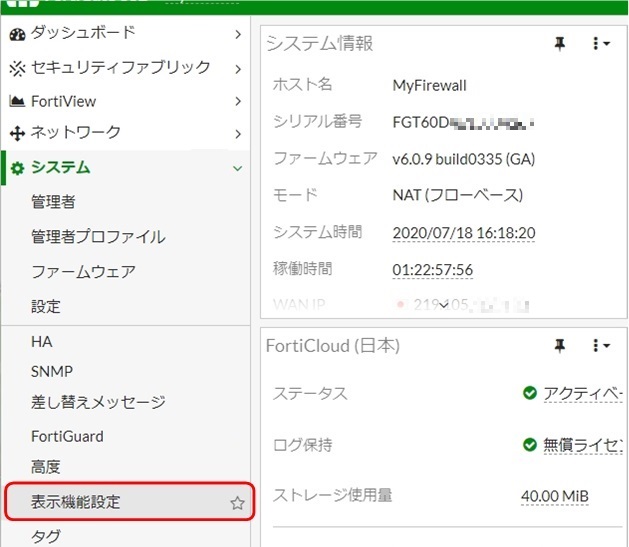
Task: Favorite 表示機能設定 with star icon
Action: [237, 503]
